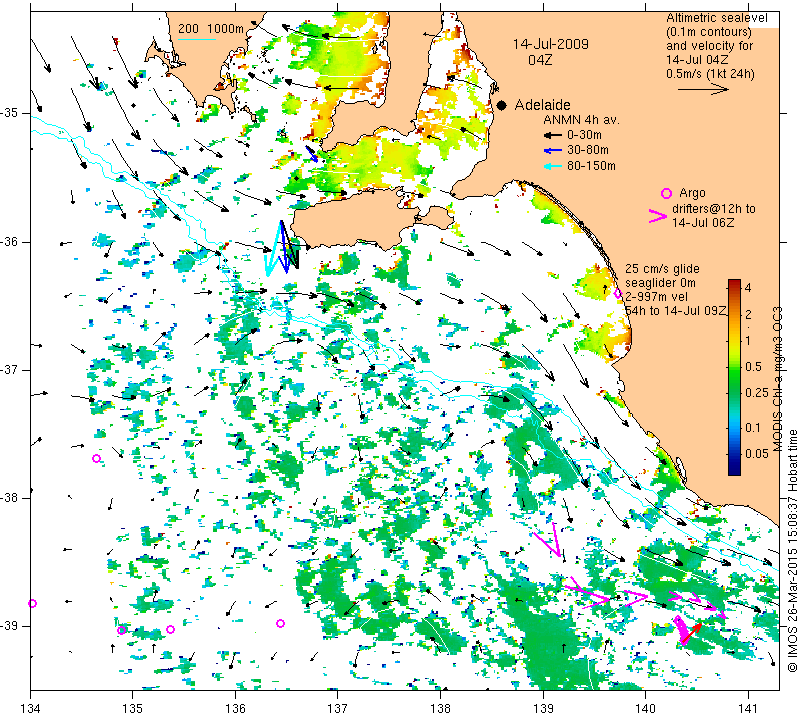The width and height of the screenshot is (800, 720).
Task: Click the drifters@12h to label
Action: [714, 208]
